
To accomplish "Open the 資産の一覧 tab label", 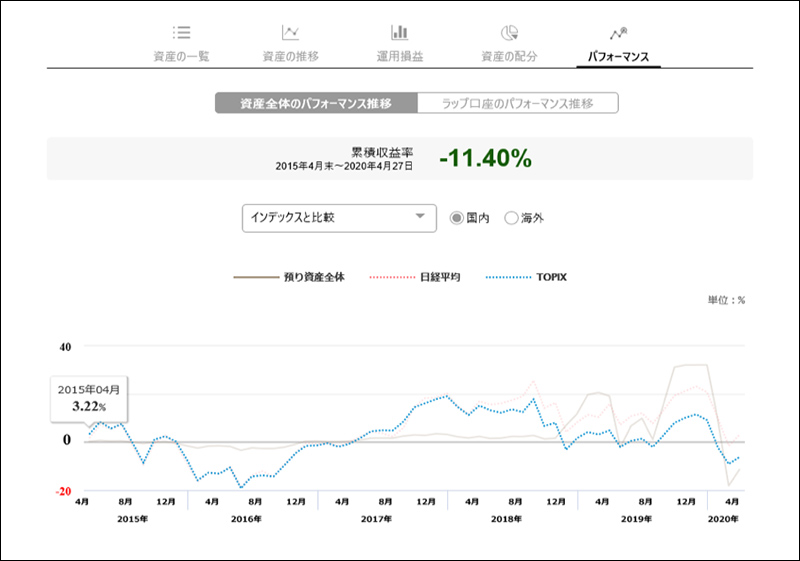I will pyautogui.click(x=181, y=56).
